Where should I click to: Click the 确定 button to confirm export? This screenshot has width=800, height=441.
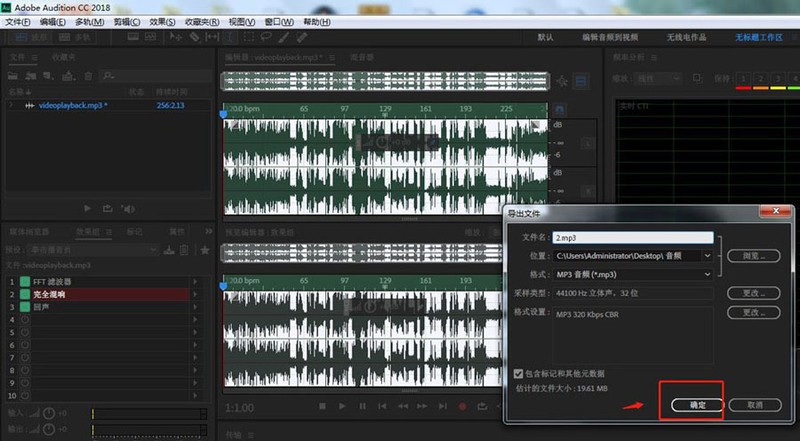click(x=698, y=405)
